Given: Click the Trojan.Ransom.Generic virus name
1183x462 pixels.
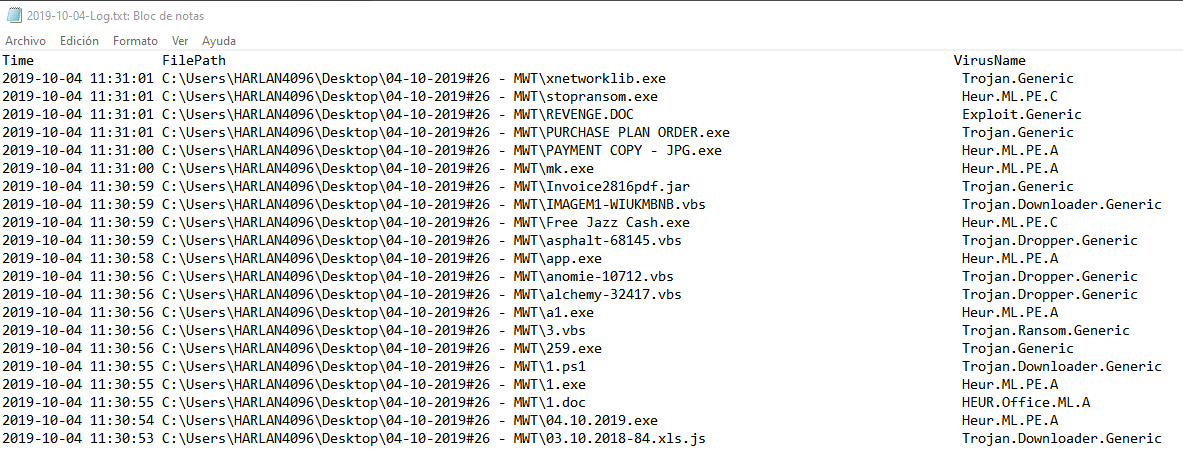Looking at the screenshot, I should click(x=1045, y=330).
